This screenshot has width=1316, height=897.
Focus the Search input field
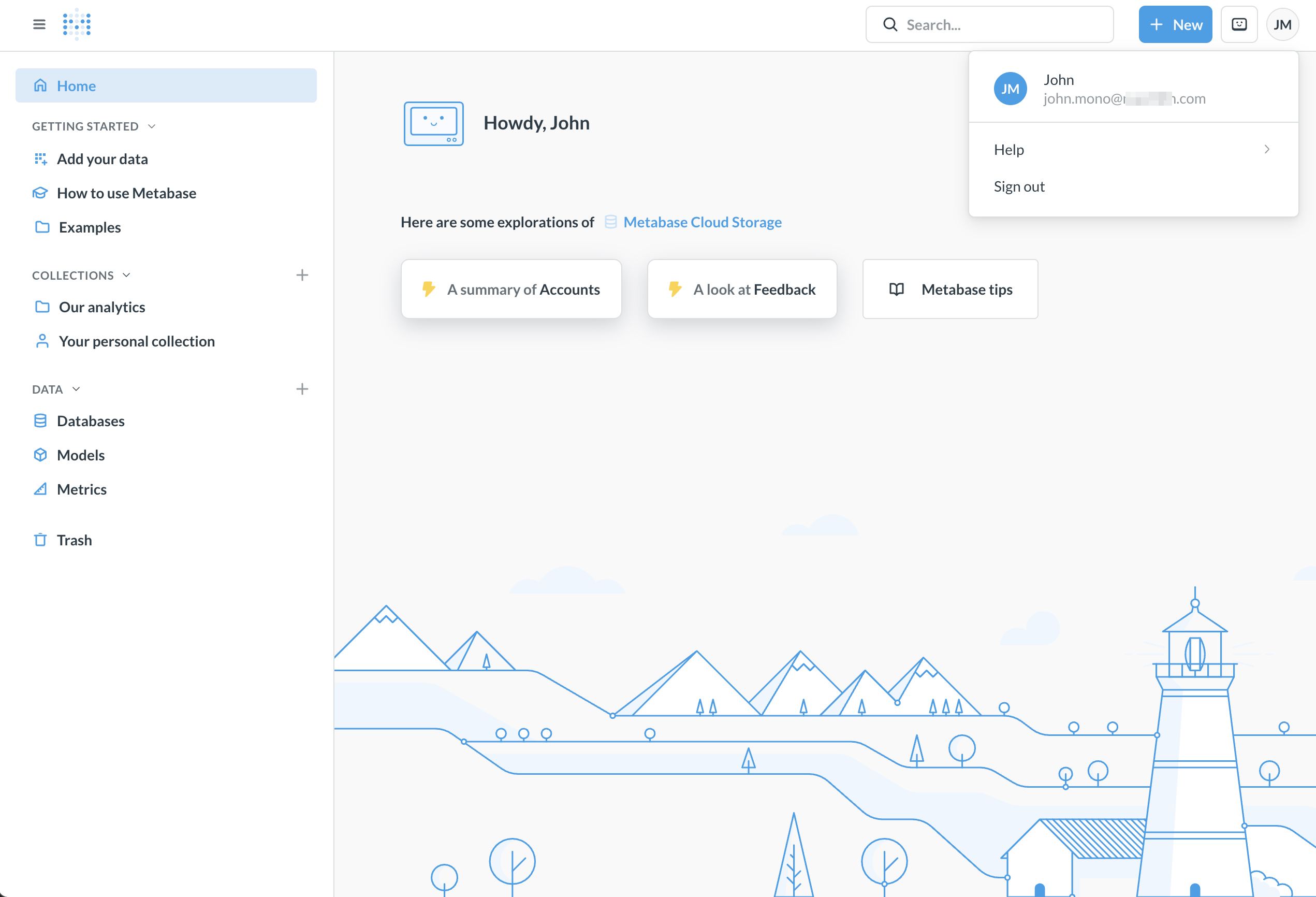click(990, 24)
